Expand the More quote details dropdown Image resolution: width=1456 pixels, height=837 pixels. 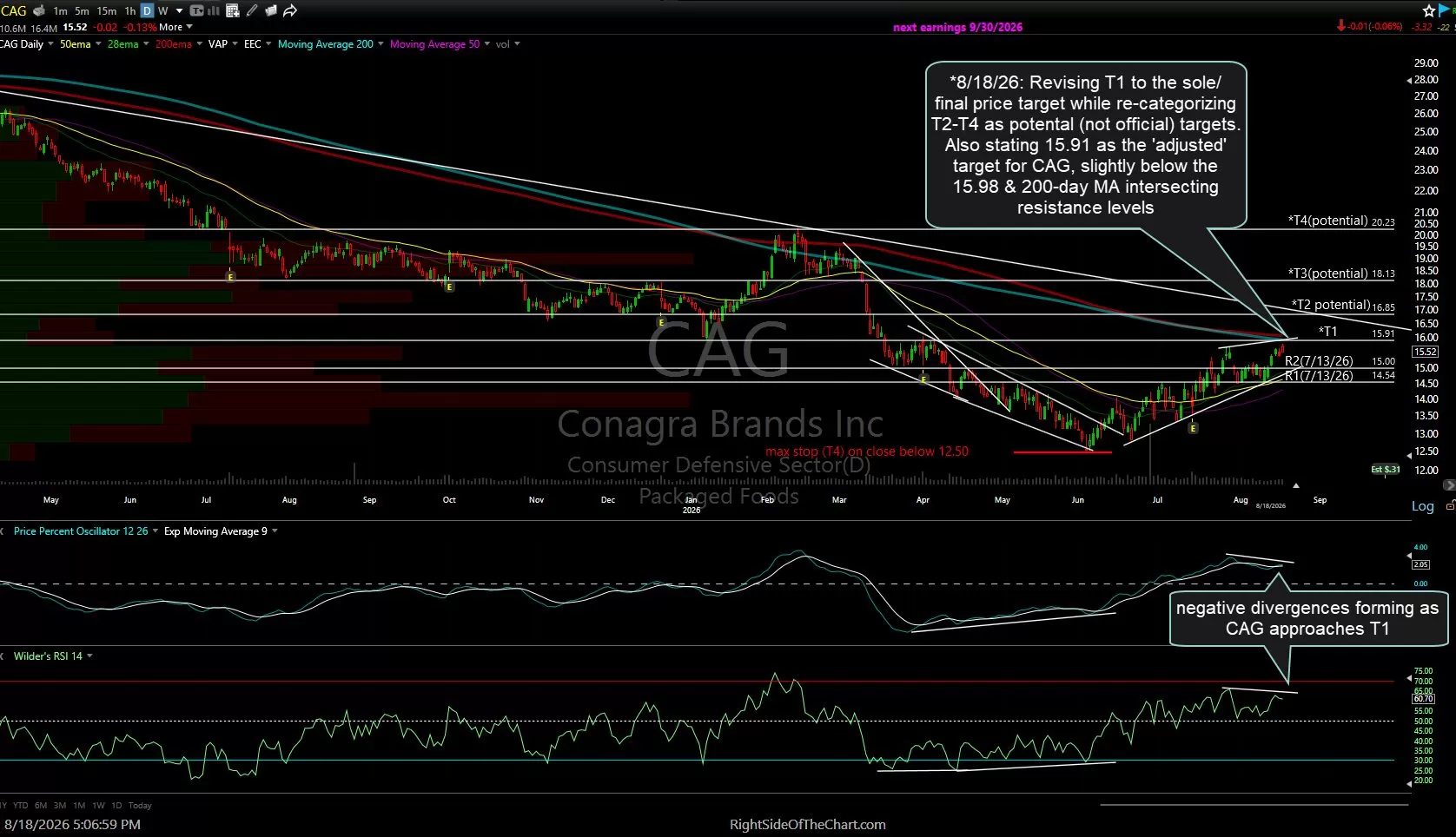point(175,27)
